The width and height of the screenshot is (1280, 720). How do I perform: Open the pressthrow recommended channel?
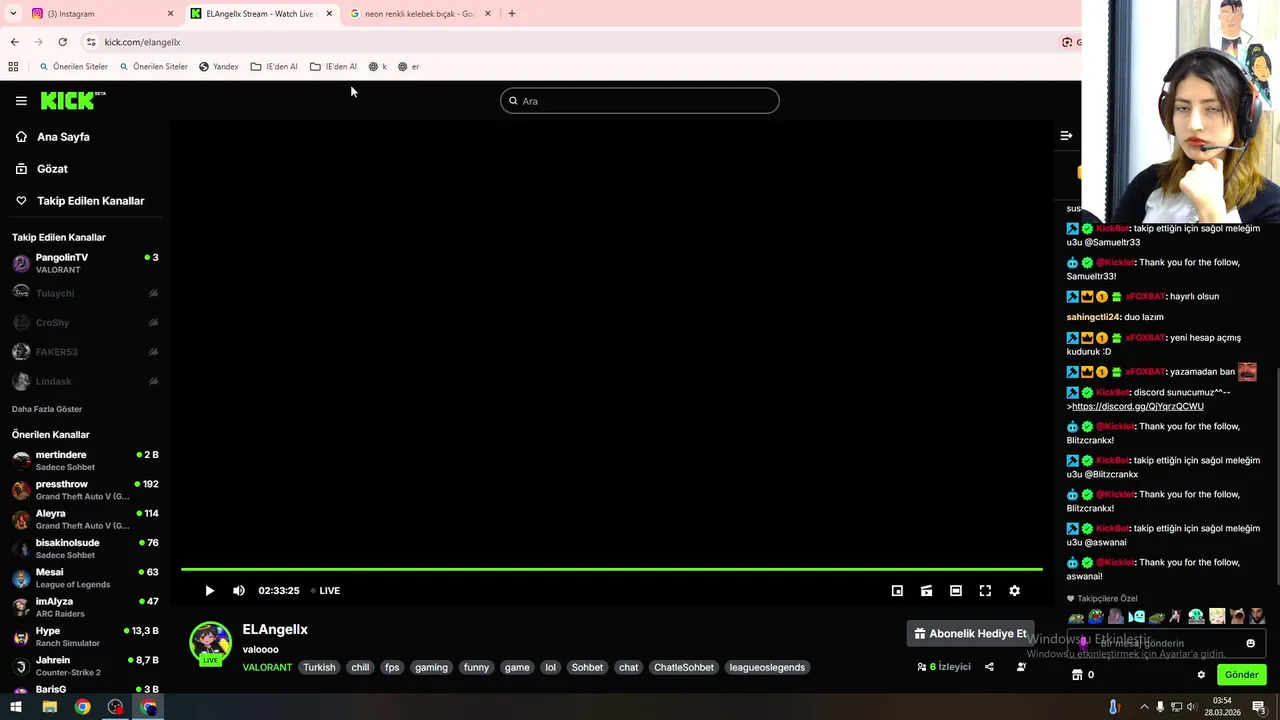click(x=85, y=490)
